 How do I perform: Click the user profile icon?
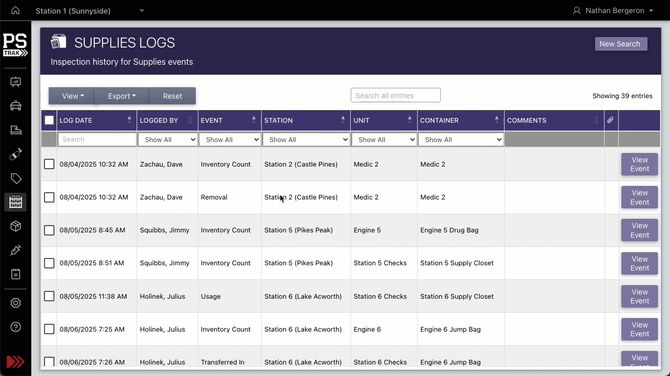click(x=576, y=11)
